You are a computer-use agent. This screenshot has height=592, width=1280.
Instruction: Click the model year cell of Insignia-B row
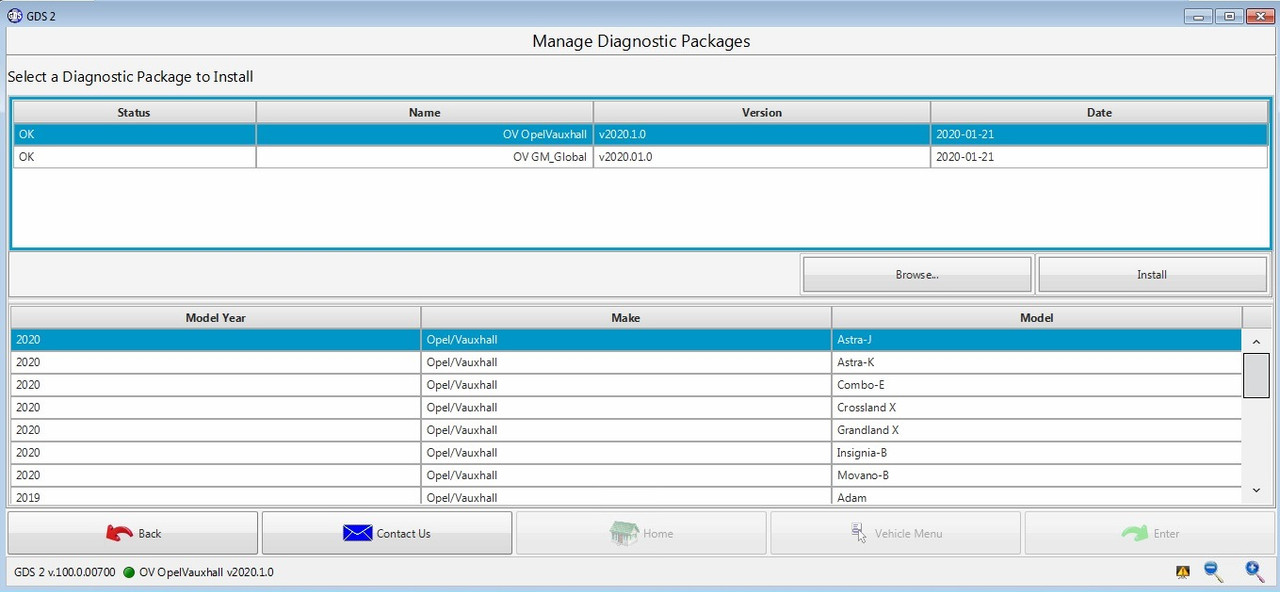pos(216,452)
